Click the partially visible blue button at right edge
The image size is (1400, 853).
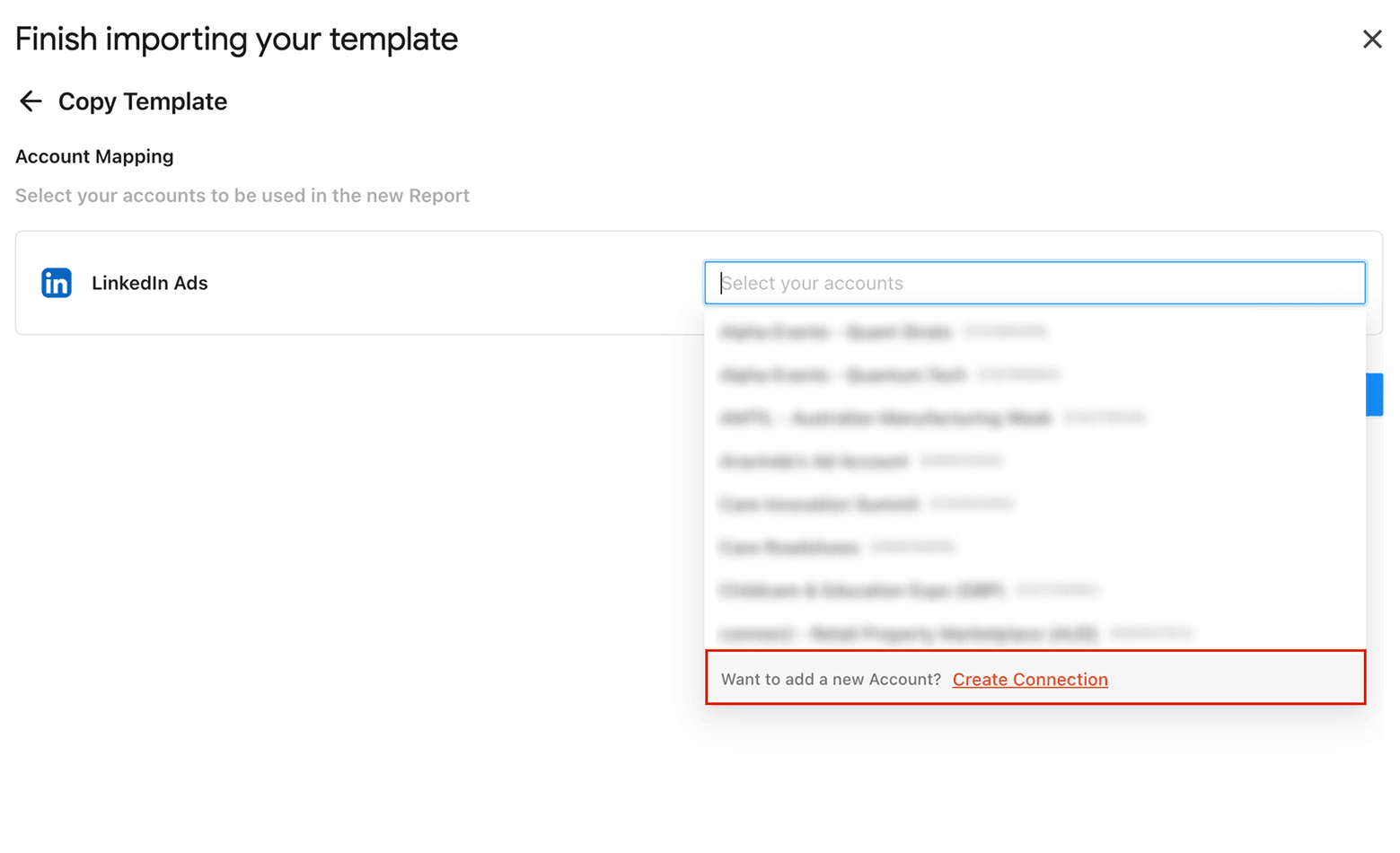tap(1376, 394)
